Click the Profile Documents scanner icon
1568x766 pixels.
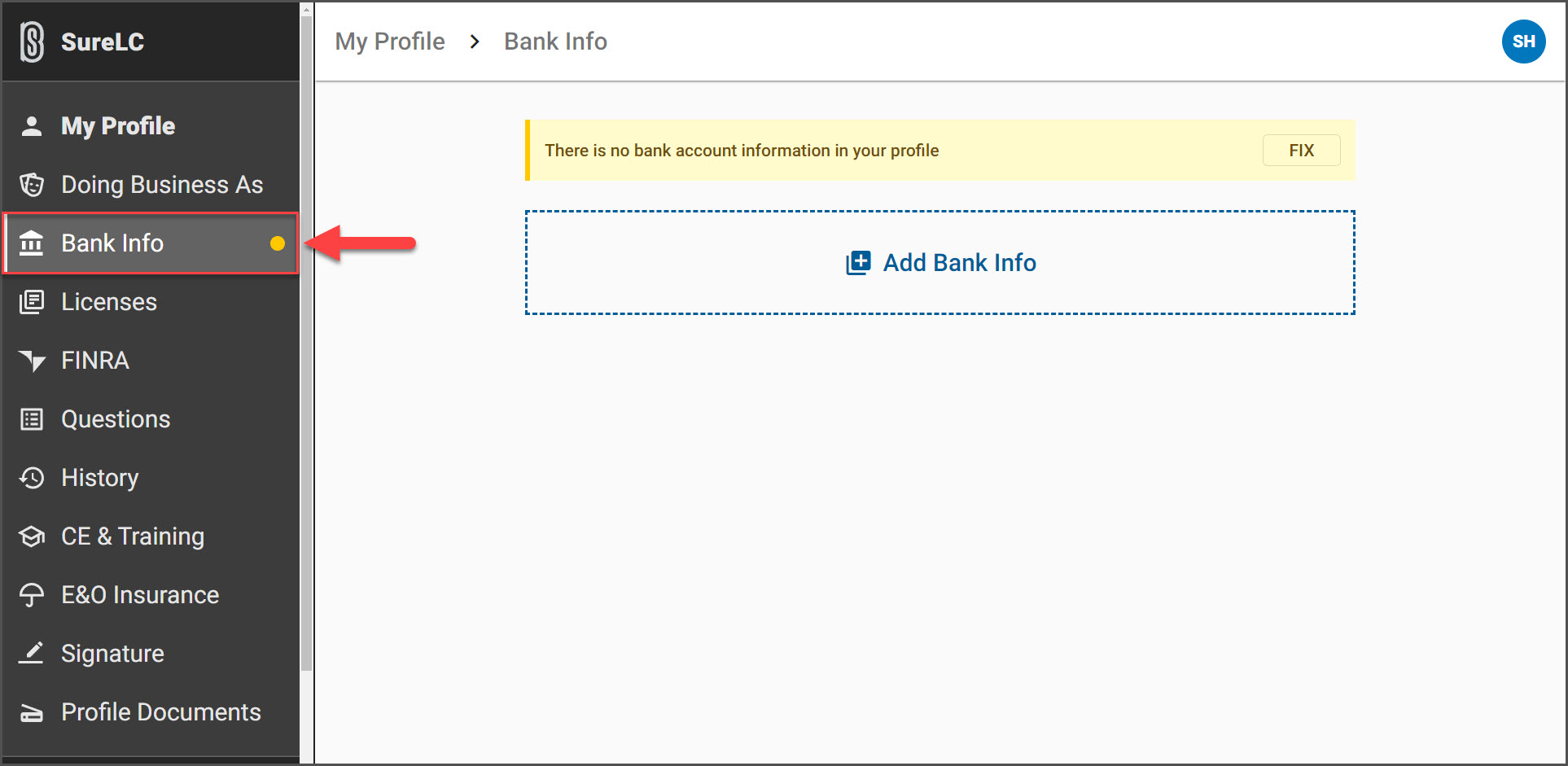pos(32,712)
